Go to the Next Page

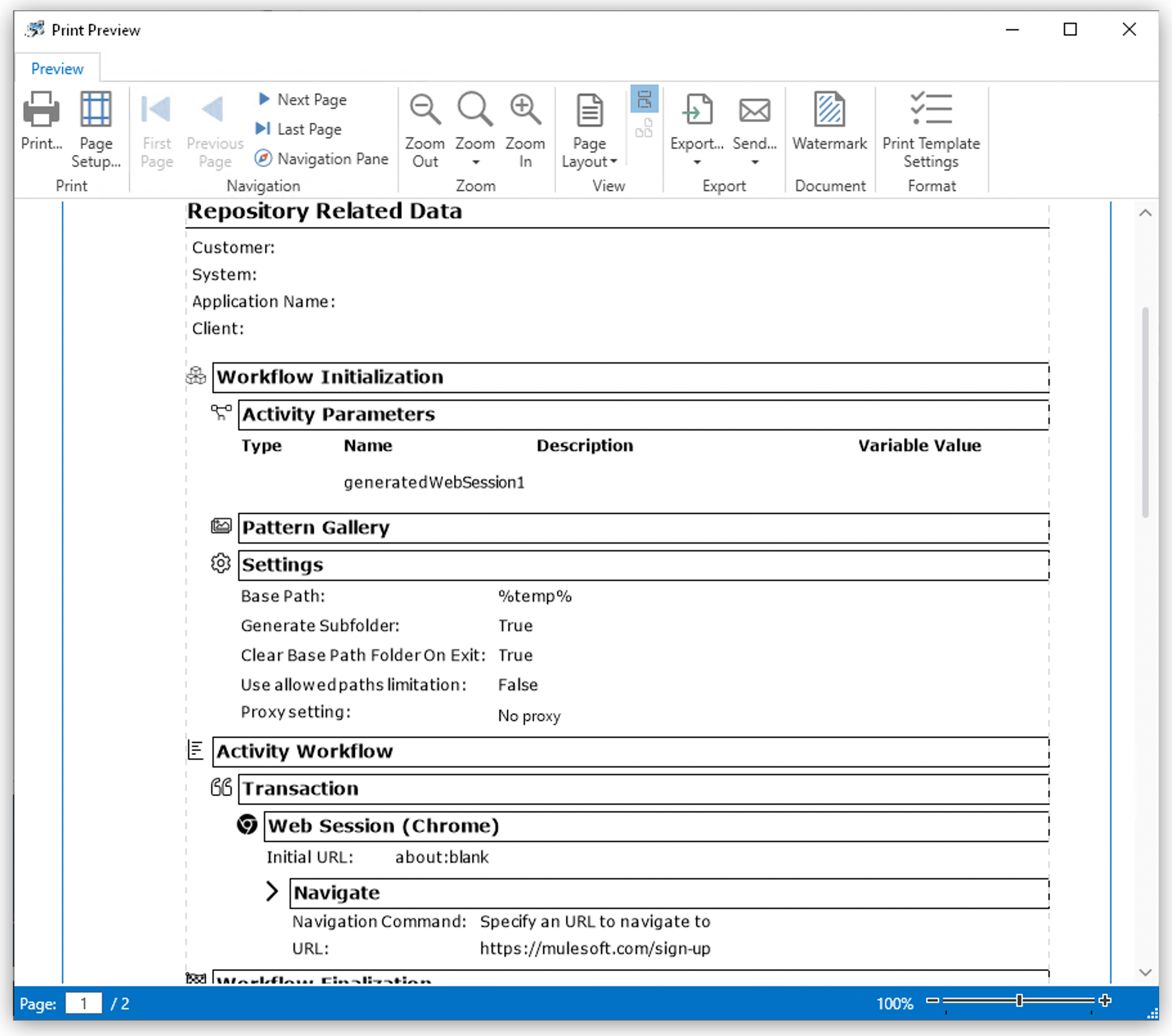[303, 100]
